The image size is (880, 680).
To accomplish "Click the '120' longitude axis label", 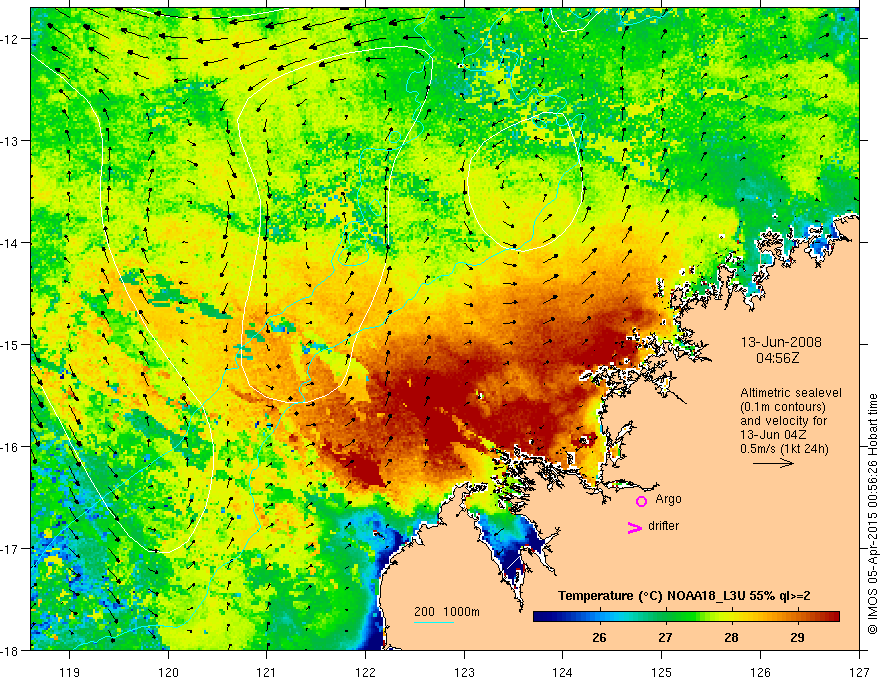I will point(168,672).
